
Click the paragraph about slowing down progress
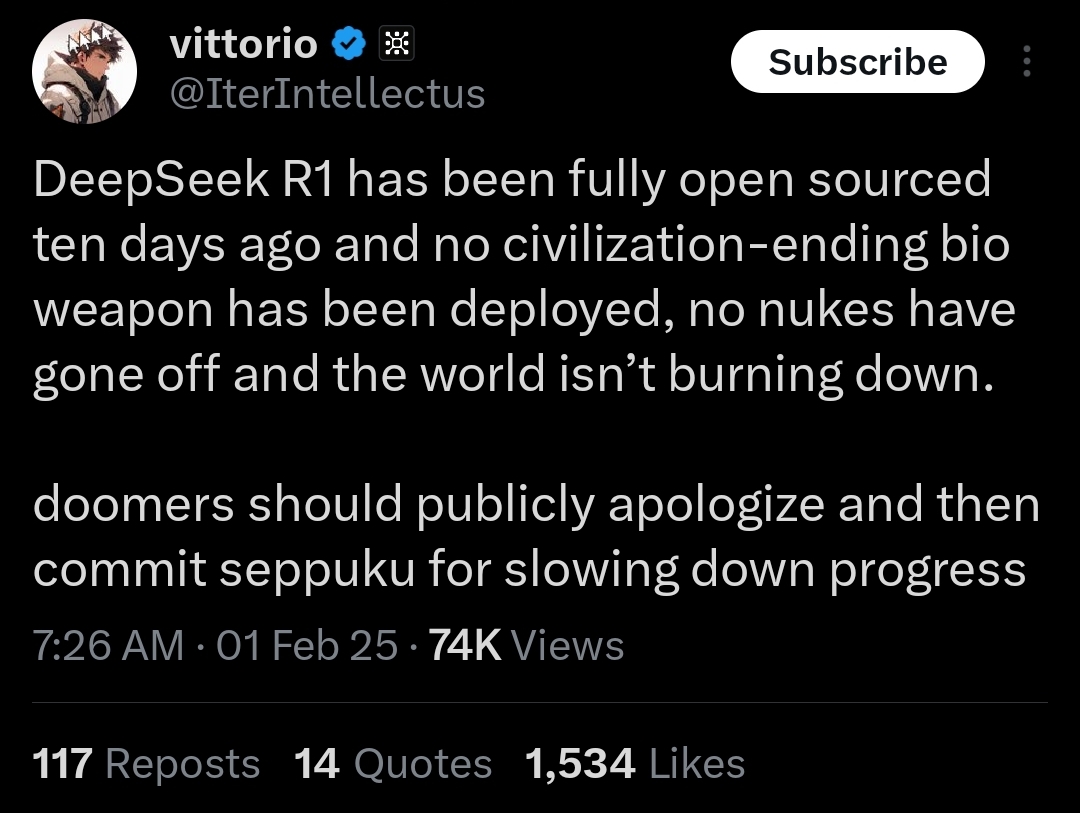[x=535, y=536]
